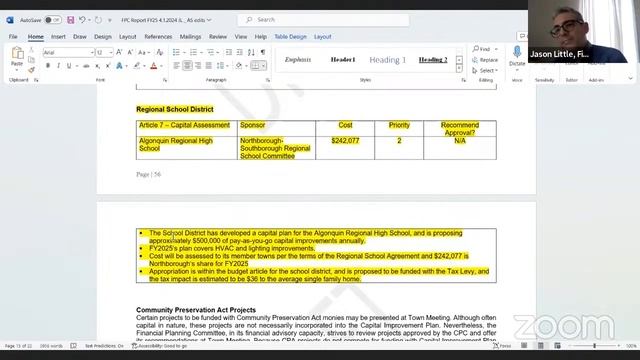Toggle Center alignment button
This screenshot has width=640, height=360.
coord(187,66)
